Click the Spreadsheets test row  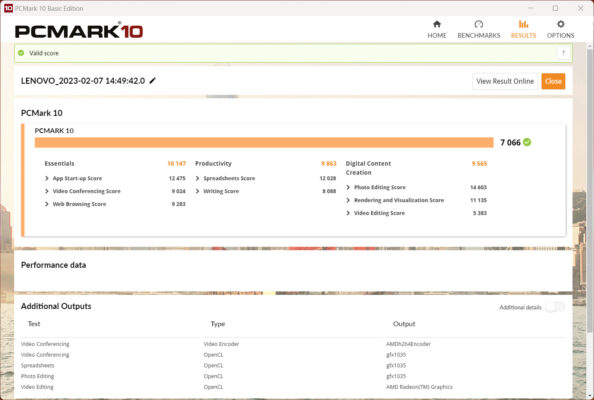(x=38, y=365)
